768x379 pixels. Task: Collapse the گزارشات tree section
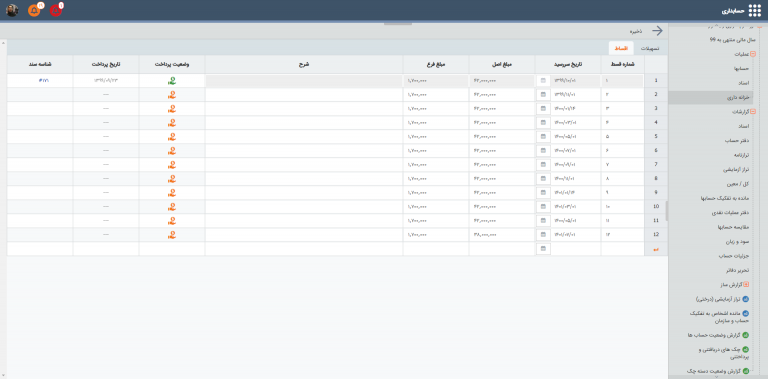coord(753,112)
